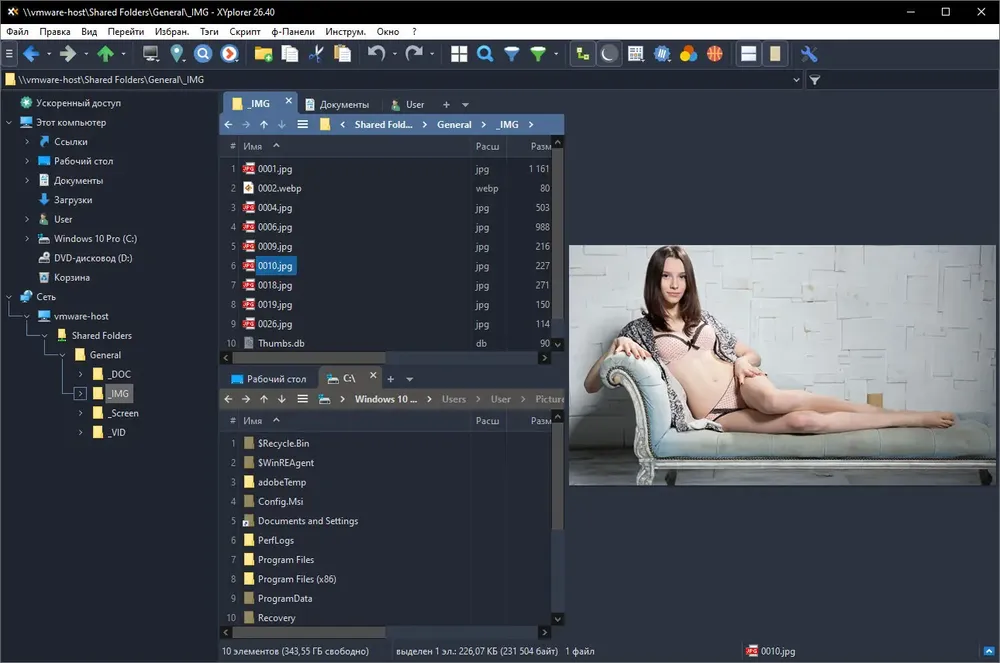Select the file 0018.jpg
The width and height of the screenshot is (1000, 663).
(275, 285)
